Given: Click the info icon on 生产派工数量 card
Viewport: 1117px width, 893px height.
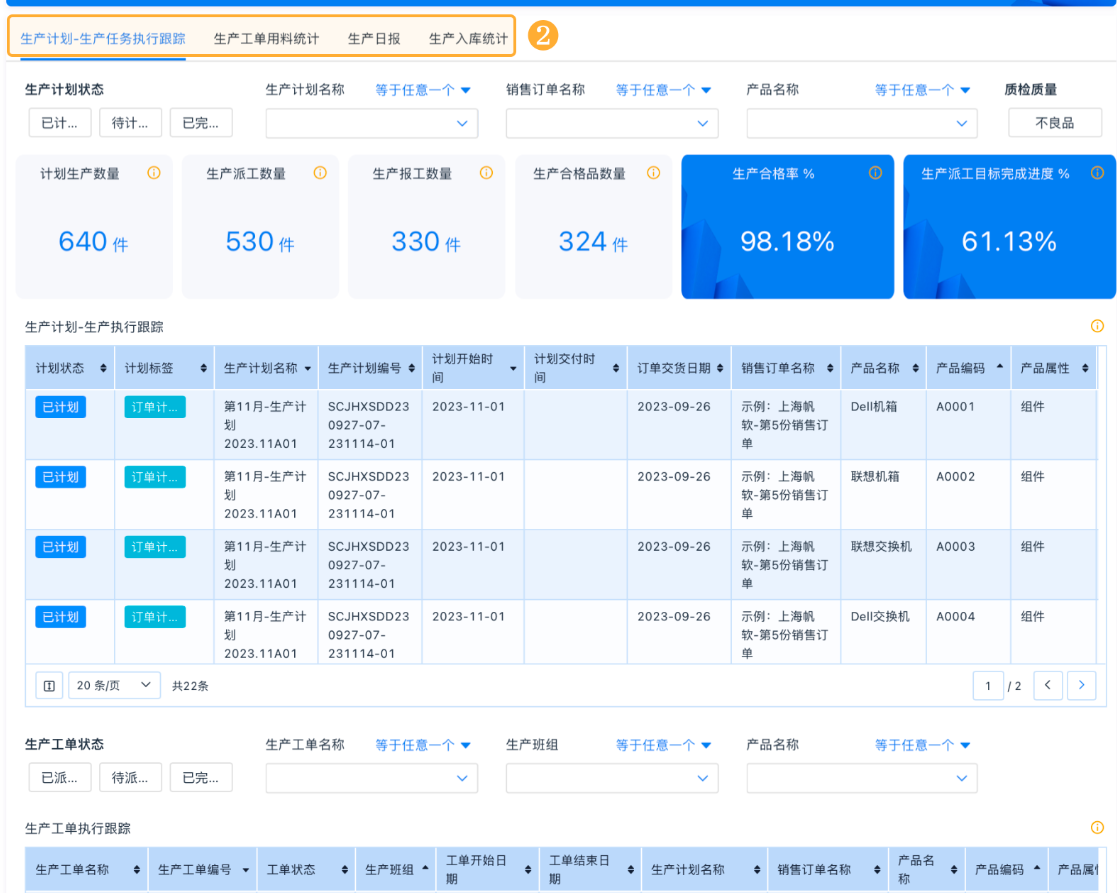Looking at the screenshot, I should [320, 173].
